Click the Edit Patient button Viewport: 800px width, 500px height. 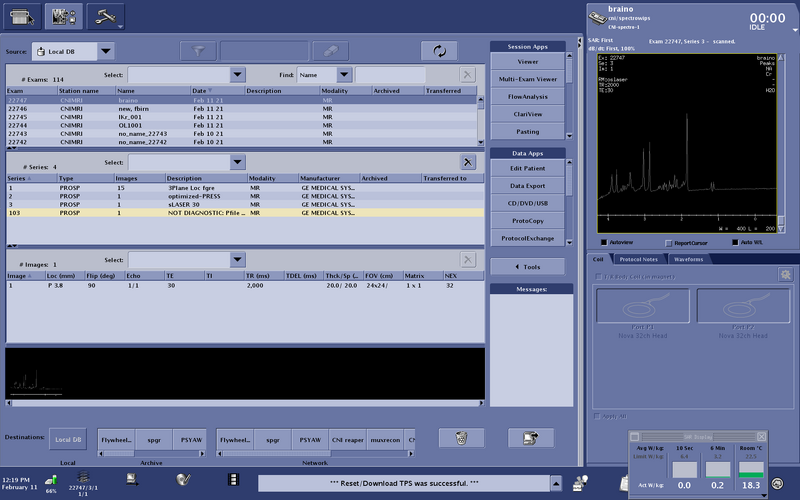coord(528,168)
